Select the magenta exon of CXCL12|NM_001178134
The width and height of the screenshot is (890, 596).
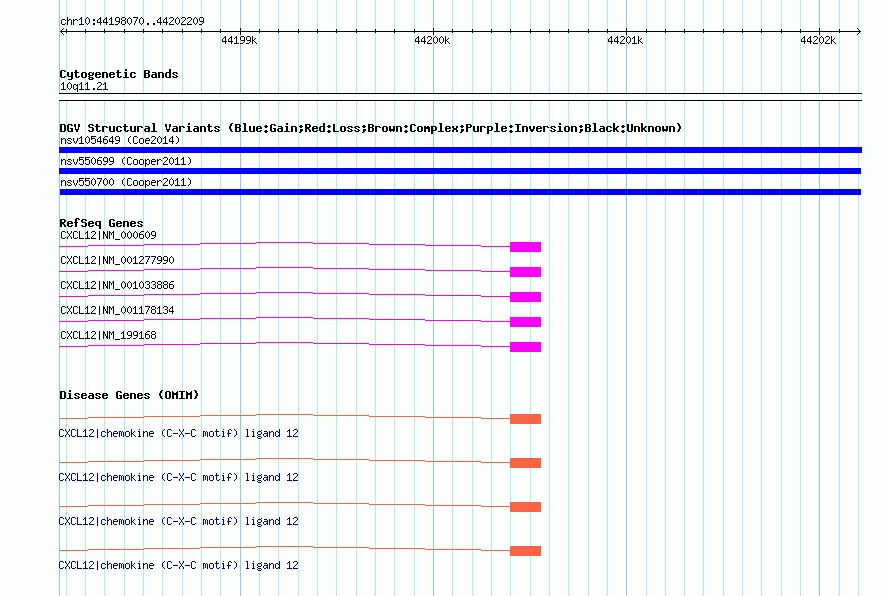pyautogui.click(x=526, y=322)
